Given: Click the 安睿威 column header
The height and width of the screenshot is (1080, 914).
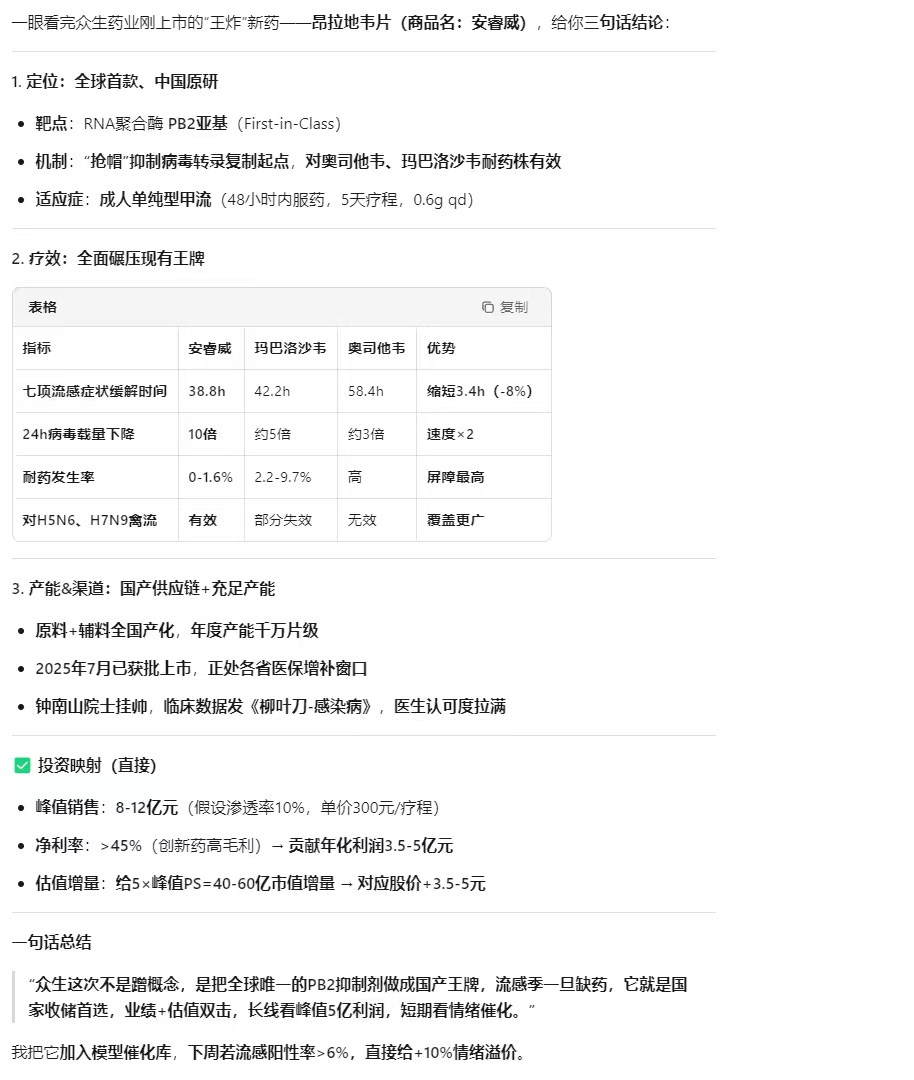Looking at the screenshot, I should [210, 348].
